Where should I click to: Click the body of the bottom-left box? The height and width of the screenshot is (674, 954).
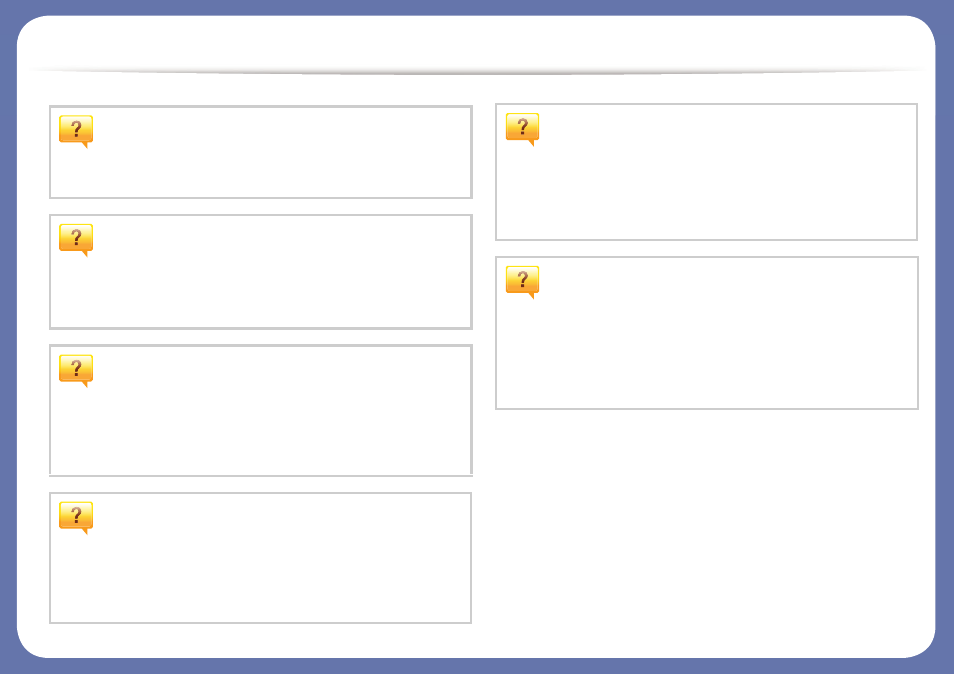[260, 558]
